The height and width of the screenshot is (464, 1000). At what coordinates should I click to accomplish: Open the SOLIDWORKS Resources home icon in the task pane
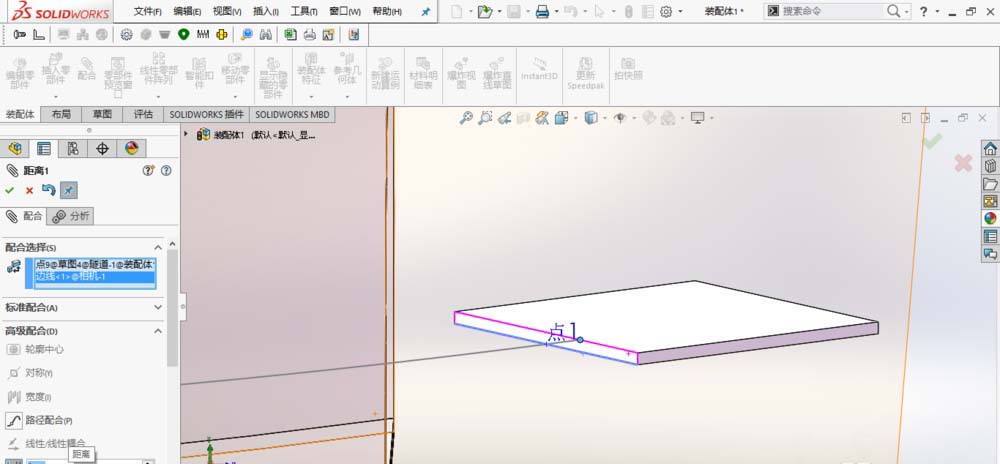click(990, 149)
